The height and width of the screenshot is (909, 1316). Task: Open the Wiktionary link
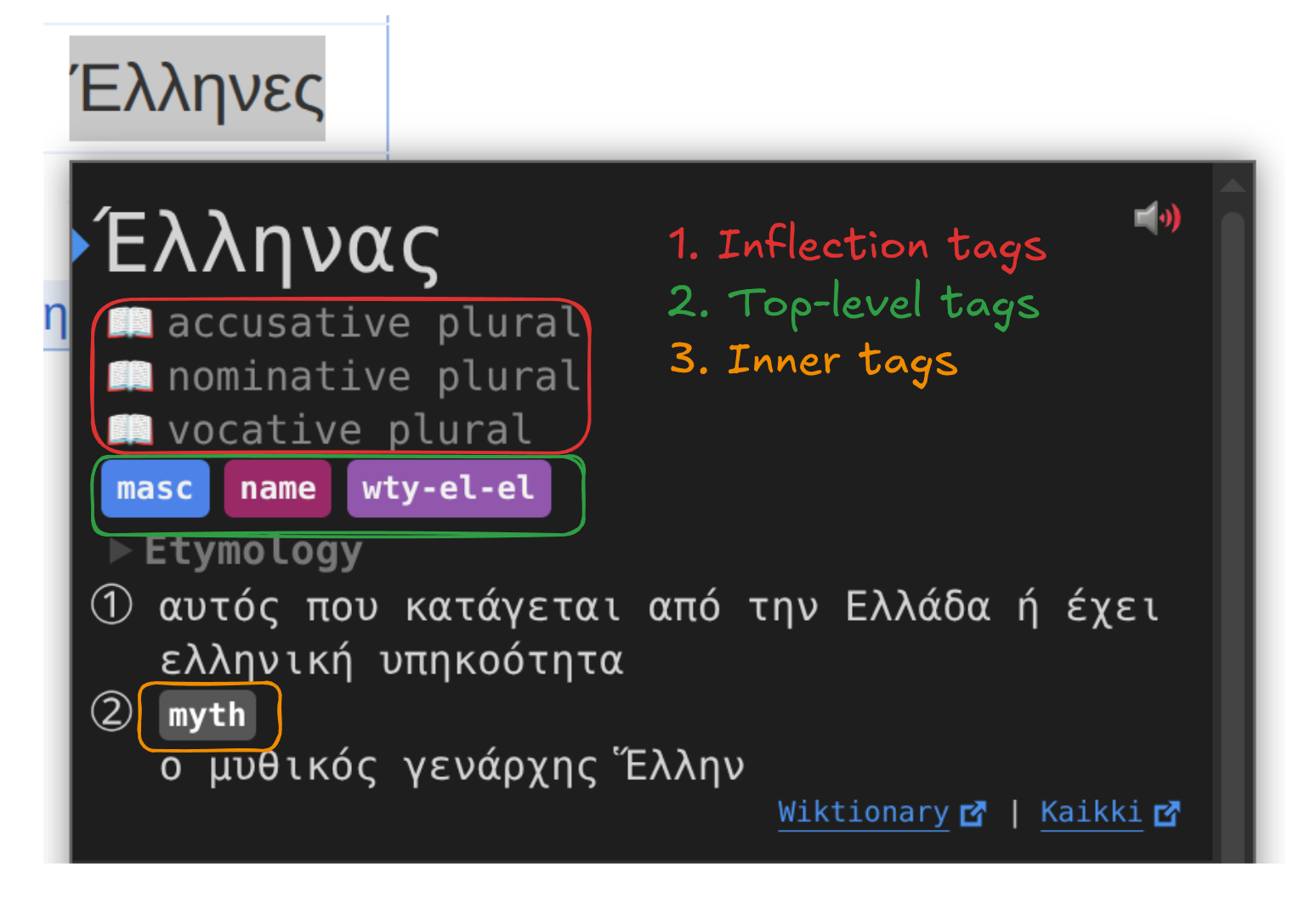[862, 812]
